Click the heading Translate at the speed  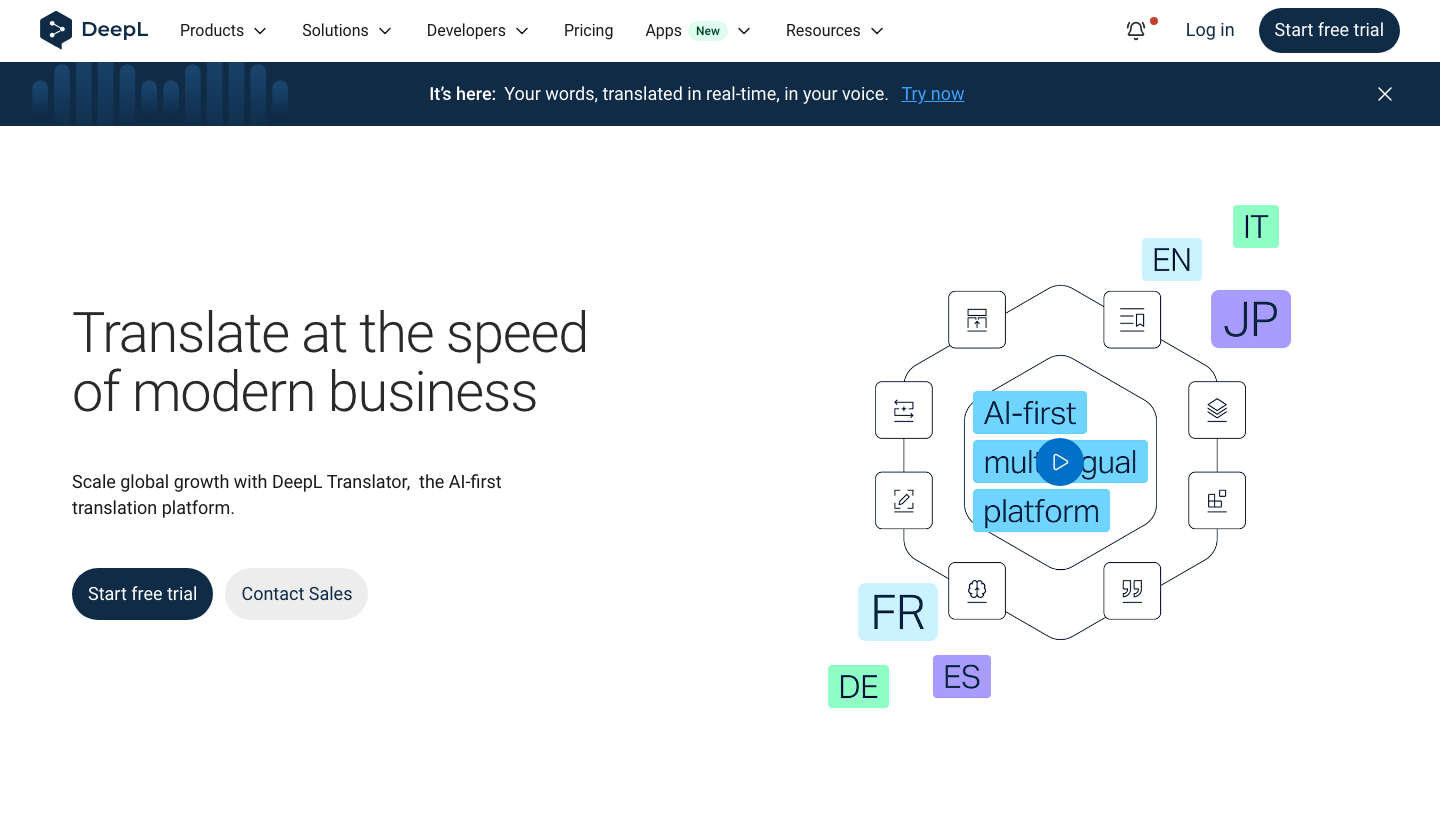pyautogui.click(x=330, y=333)
